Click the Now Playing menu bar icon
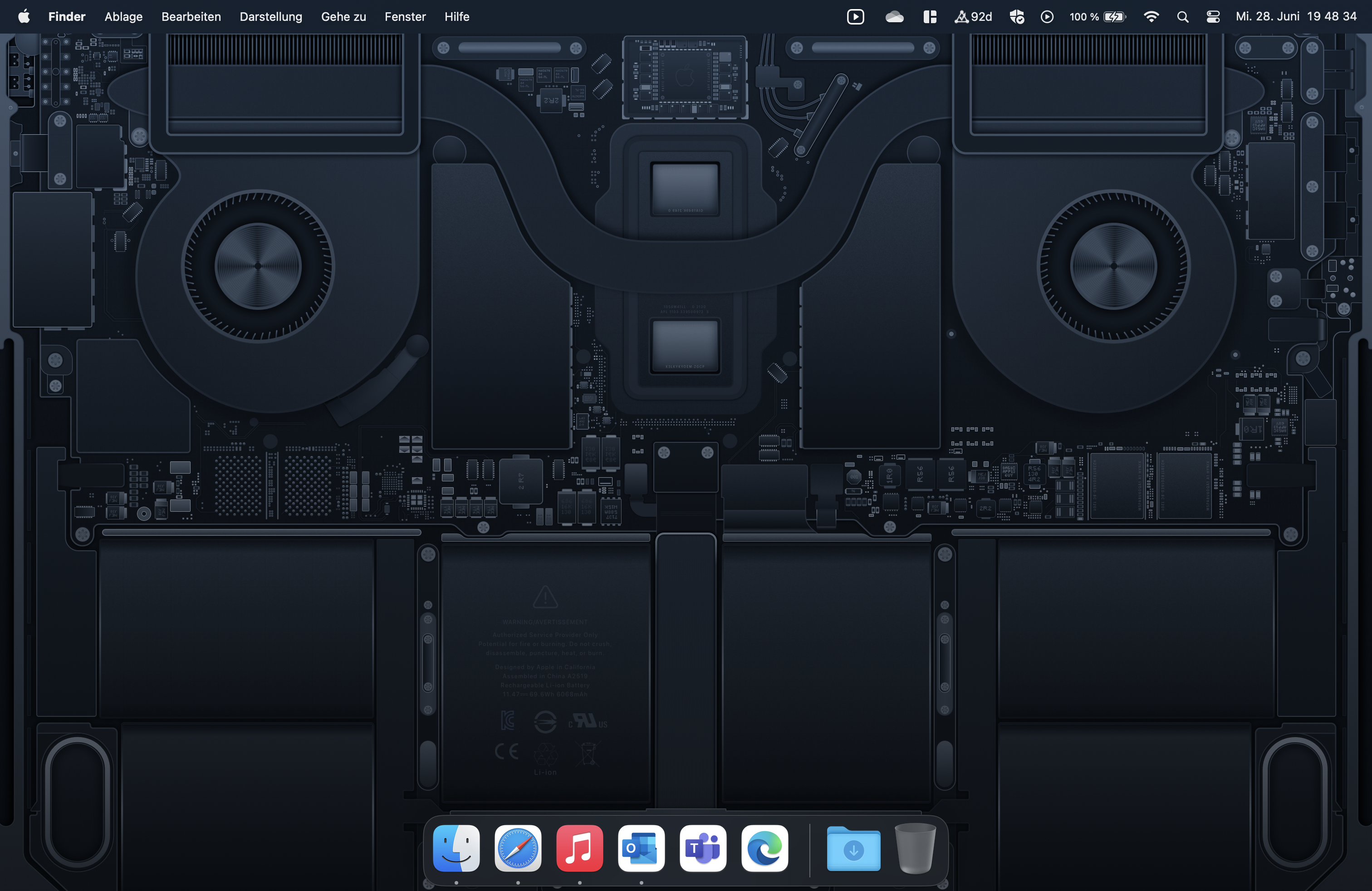1372x891 pixels. pyautogui.click(x=1047, y=17)
